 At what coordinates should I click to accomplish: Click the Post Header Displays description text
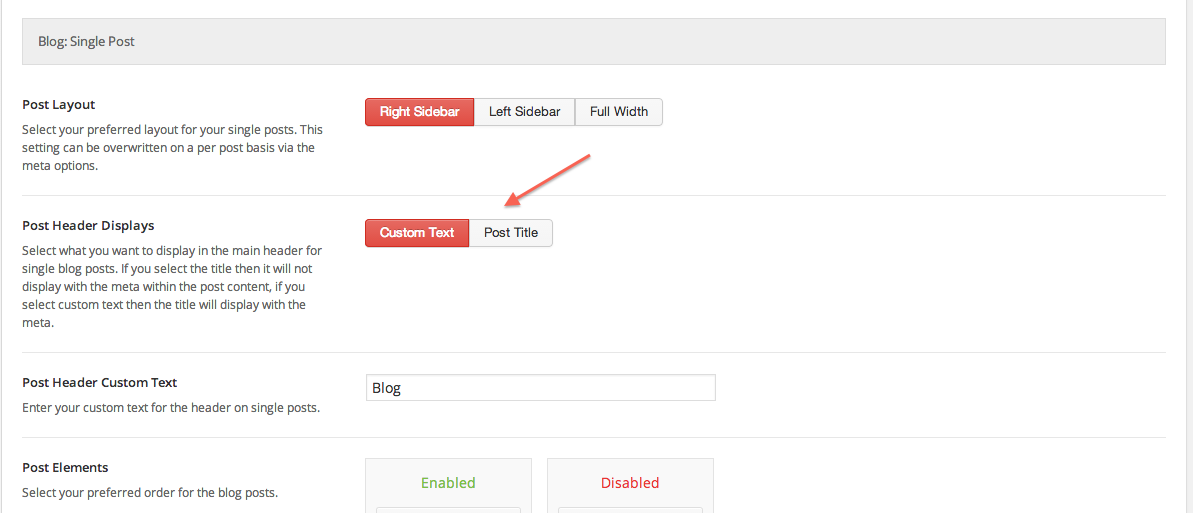point(167,286)
